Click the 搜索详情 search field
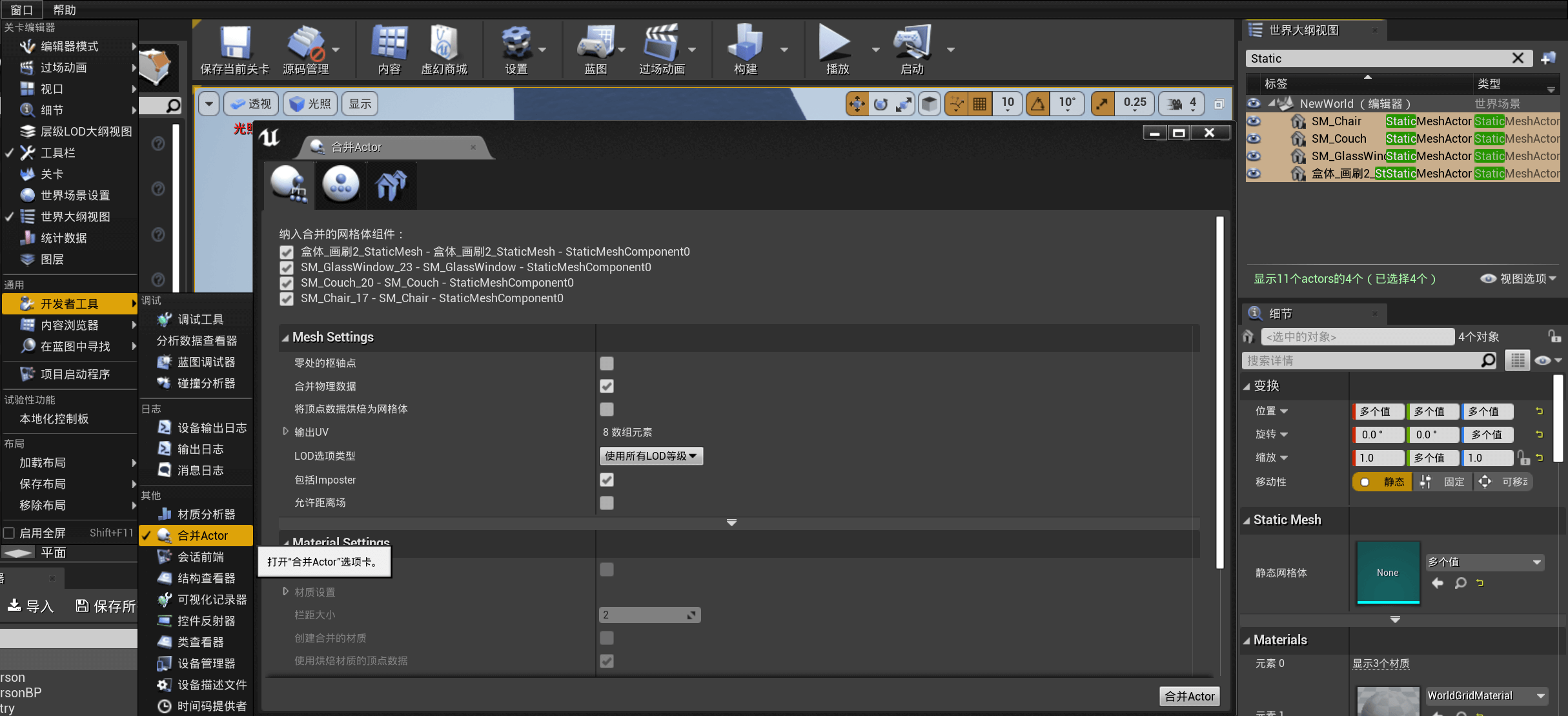Image resolution: width=1568 pixels, height=716 pixels. (x=1370, y=360)
